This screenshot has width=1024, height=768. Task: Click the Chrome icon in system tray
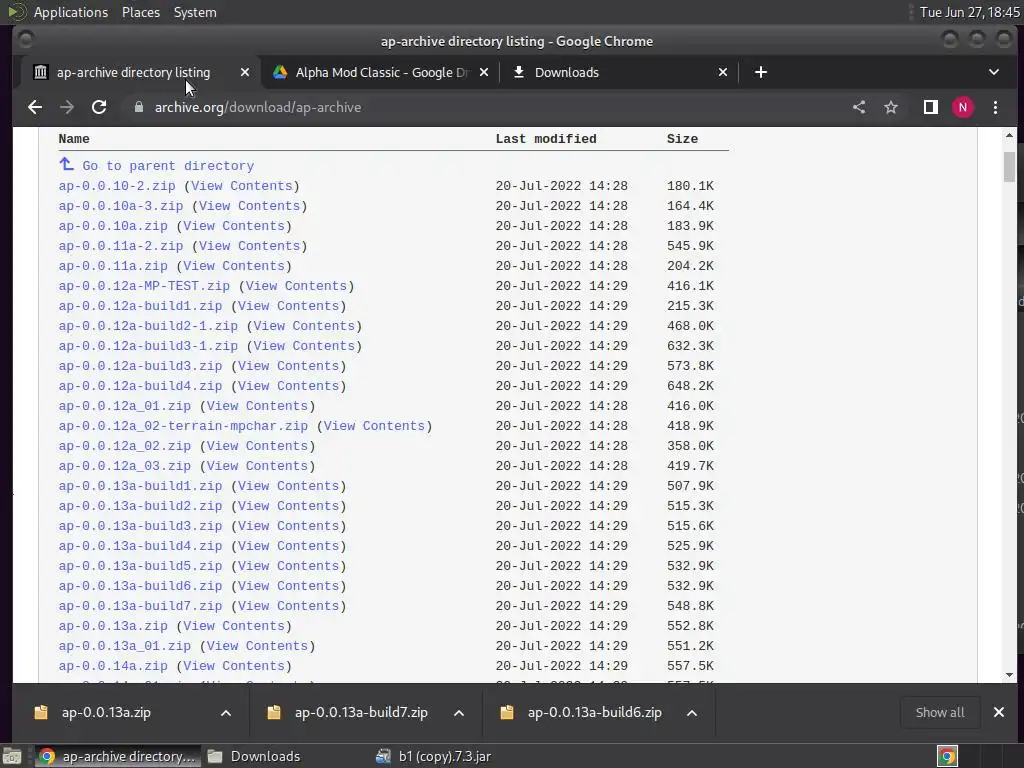coord(947,756)
